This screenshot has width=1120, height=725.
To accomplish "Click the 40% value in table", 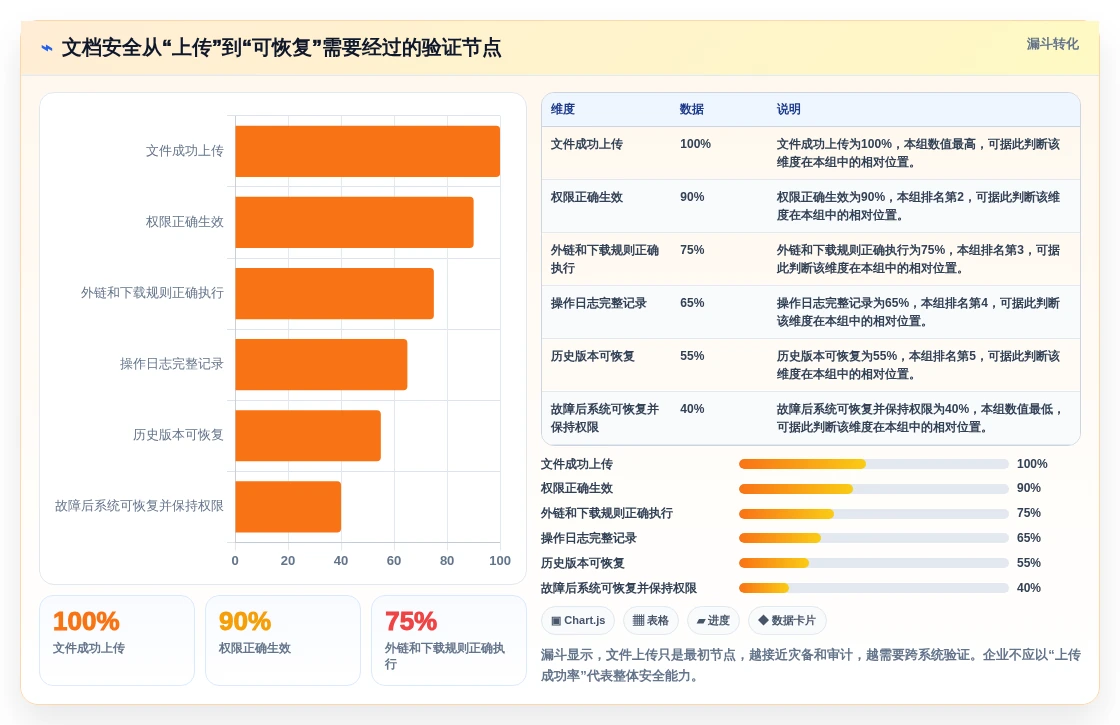I will 692,409.
